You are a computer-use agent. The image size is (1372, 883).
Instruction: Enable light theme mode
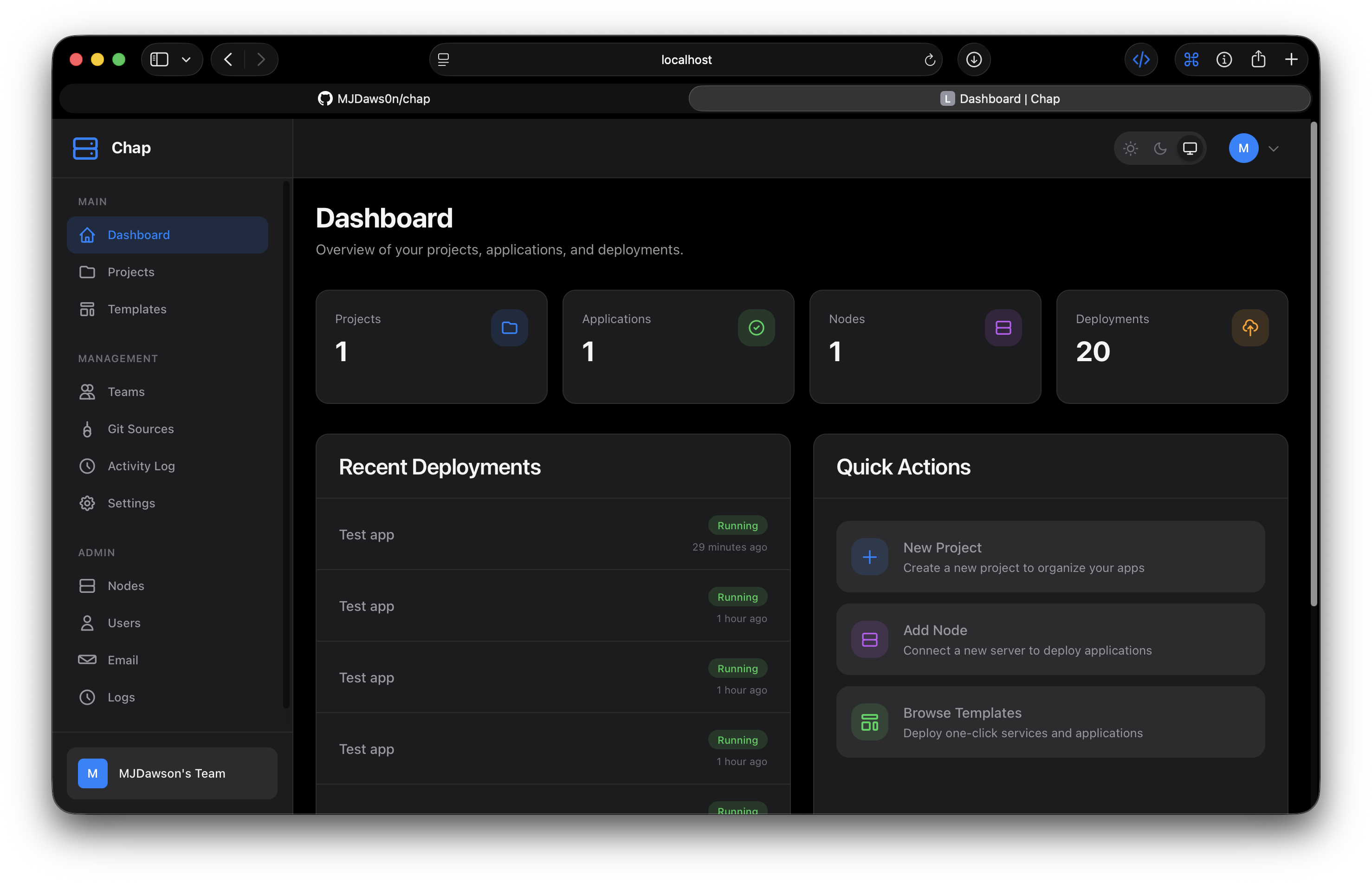click(1130, 148)
